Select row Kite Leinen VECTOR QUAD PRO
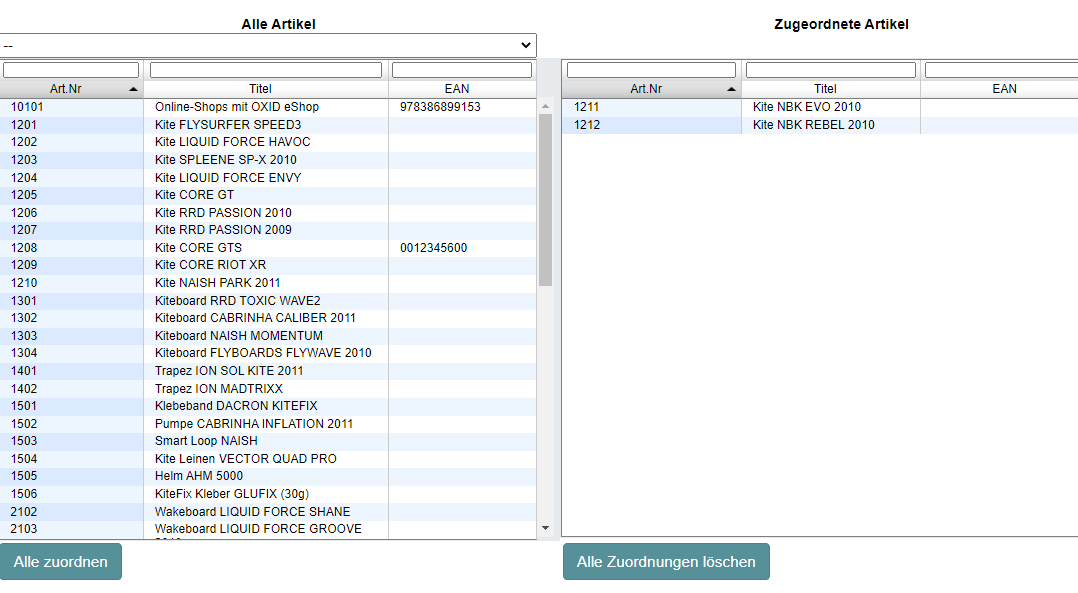The height and width of the screenshot is (593, 1078). pyautogui.click(x=268, y=459)
